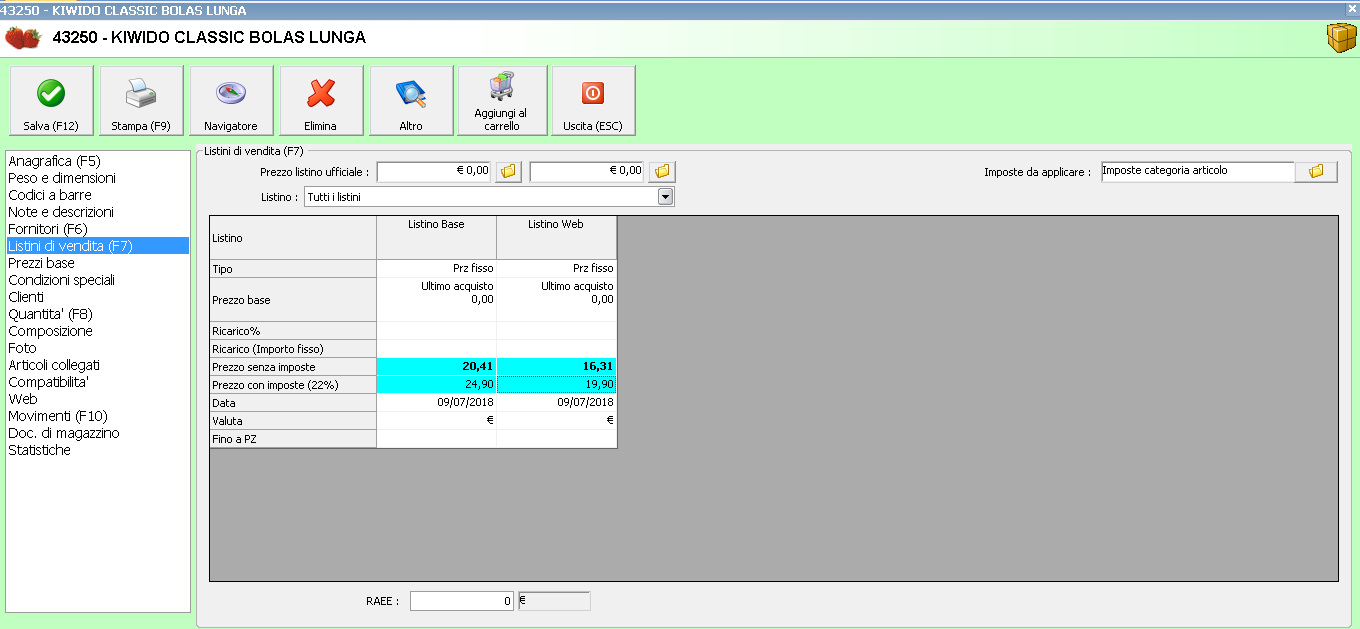Show the Foto section

(x=98, y=347)
